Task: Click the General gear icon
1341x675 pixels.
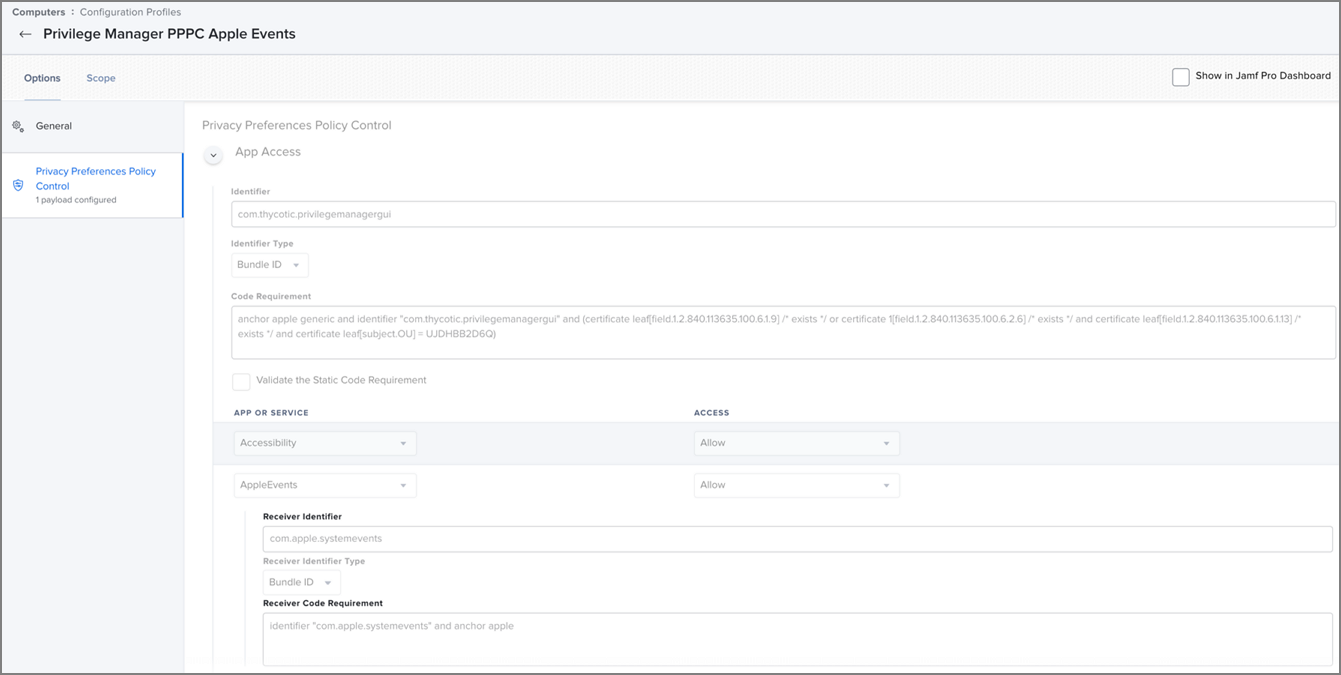Action: pos(18,127)
